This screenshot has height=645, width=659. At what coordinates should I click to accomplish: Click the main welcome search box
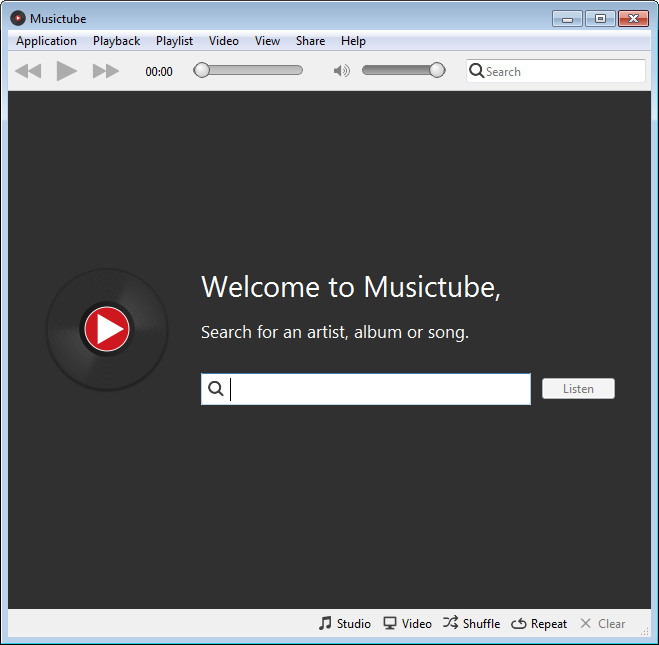(x=366, y=389)
